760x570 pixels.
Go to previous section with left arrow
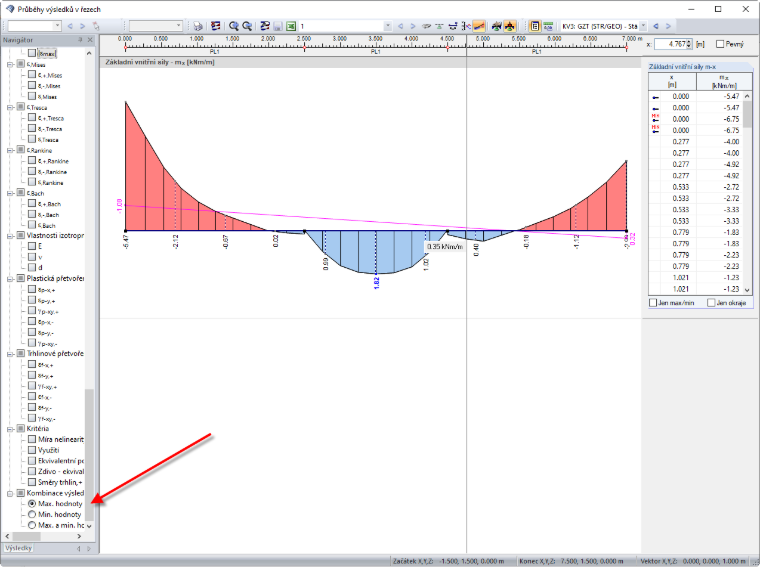click(400, 26)
